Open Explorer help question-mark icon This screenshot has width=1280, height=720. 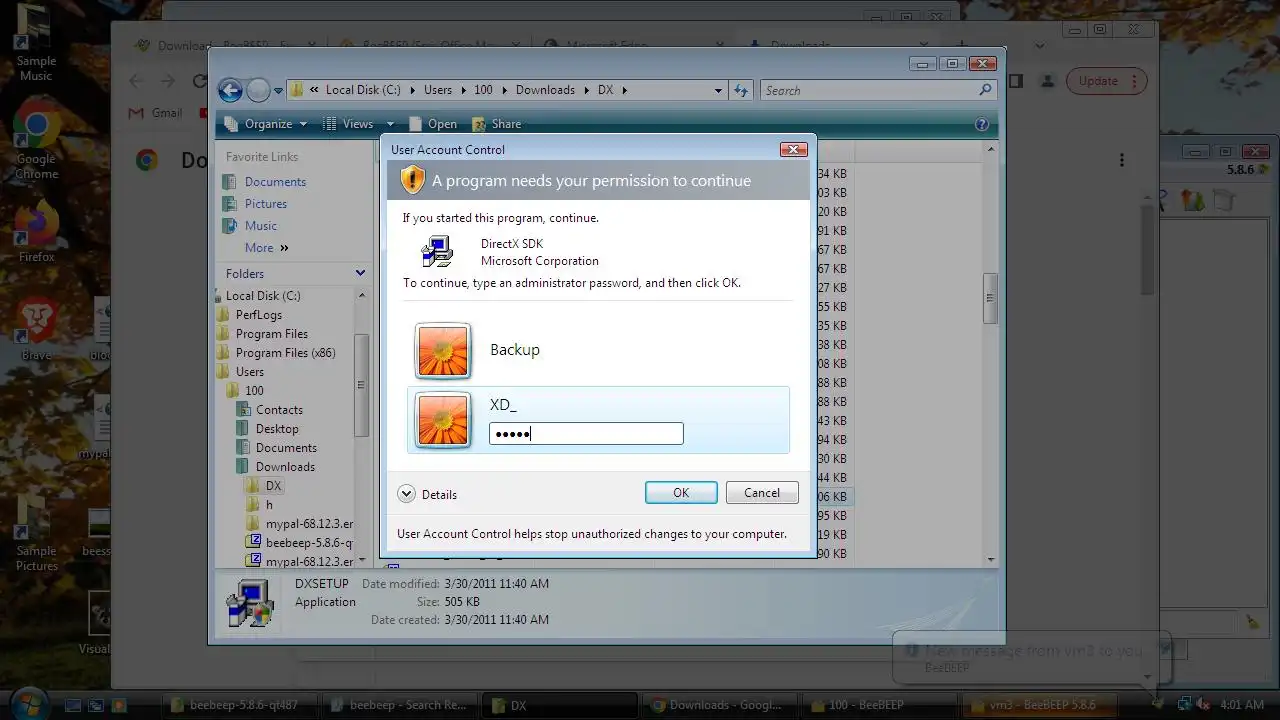982,124
